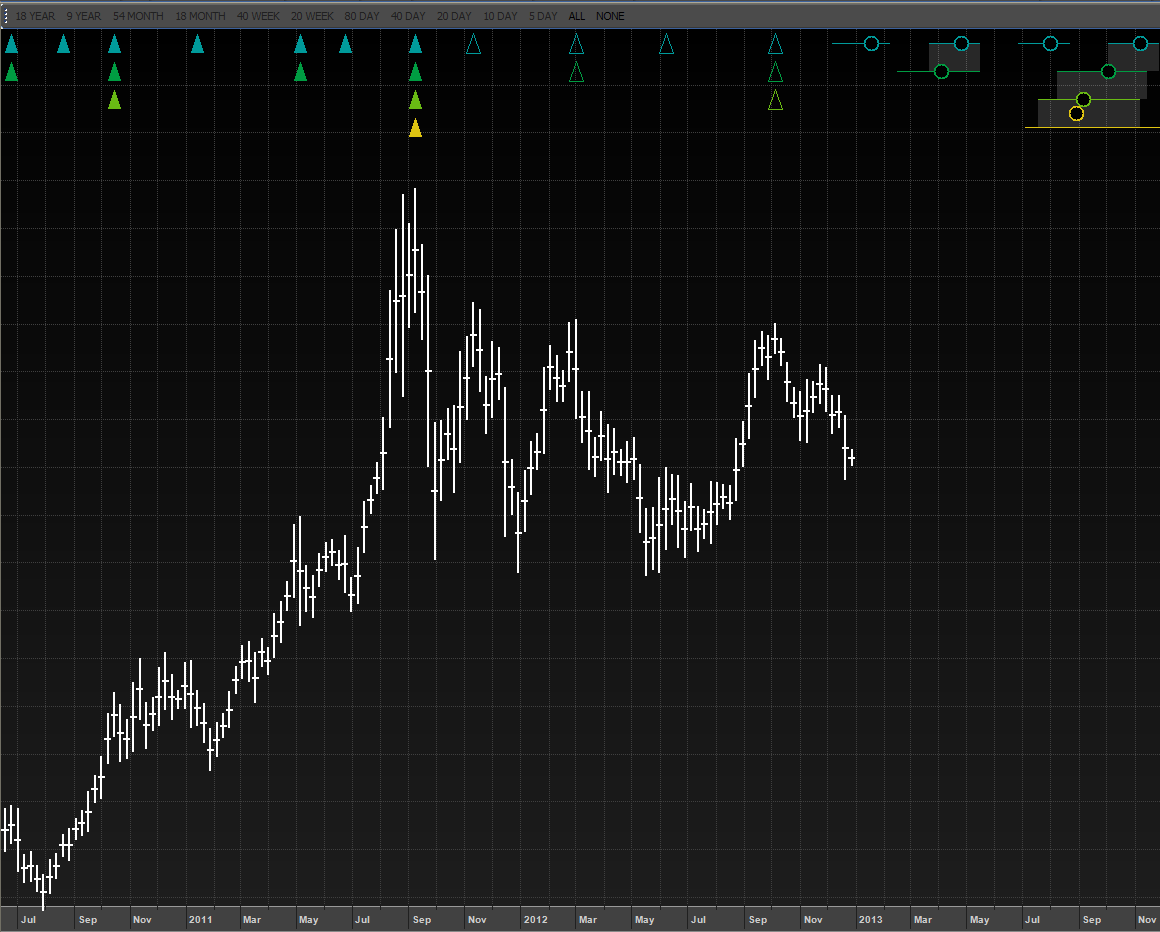Click the 2013 label on the time axis
Screen dimensions: 1160x932
point(871,919)
